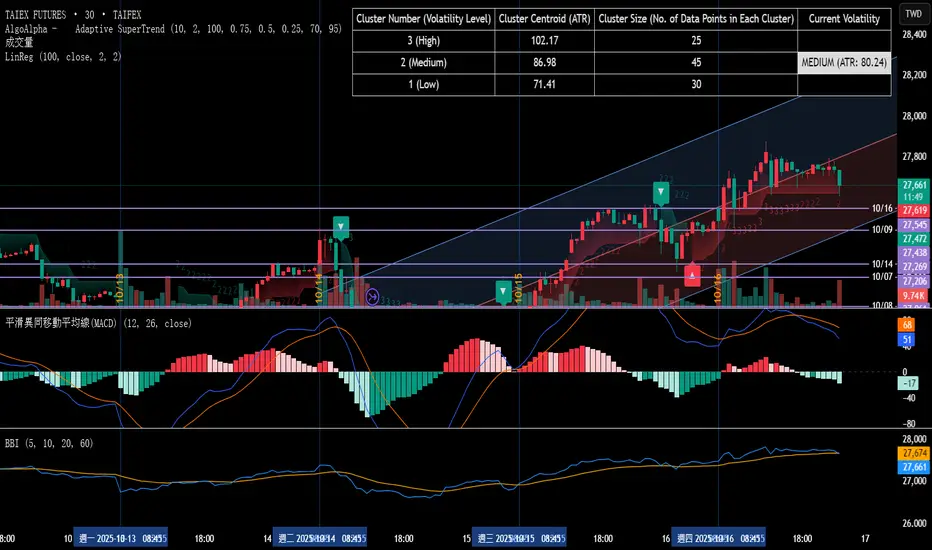Click the green down-arrow signal near 10/14
The image size is (932, 550).
click(x=342, y=227)
